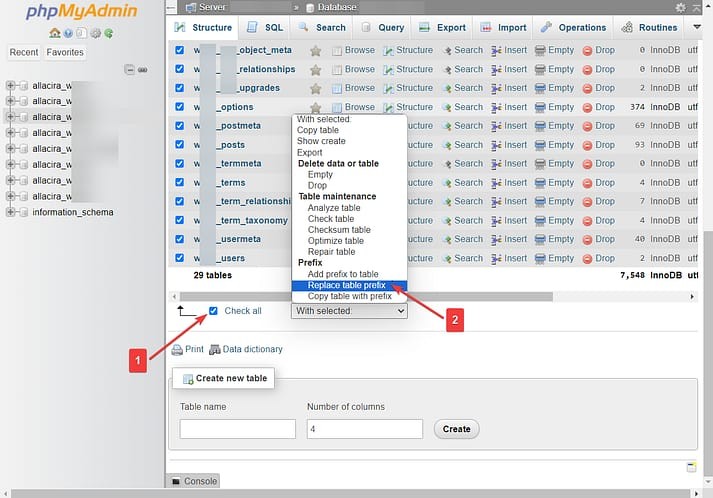Toggle checkbox of the postmeta table row

click(180, 126)
